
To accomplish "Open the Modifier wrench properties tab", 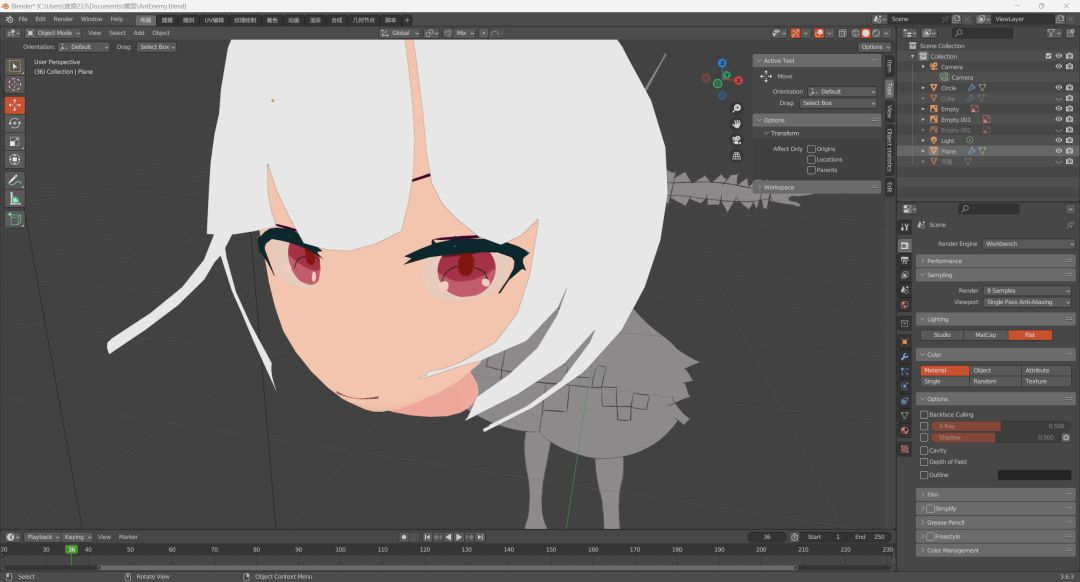I will point(905,356).
